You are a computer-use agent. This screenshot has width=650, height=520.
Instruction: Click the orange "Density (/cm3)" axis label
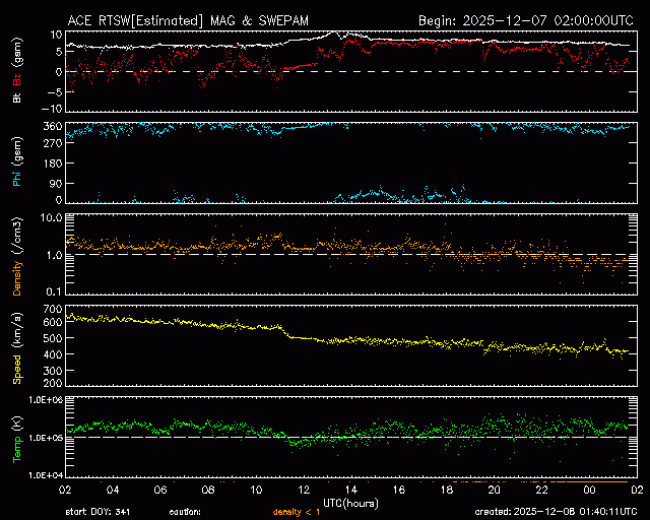[x=17, y=256]
